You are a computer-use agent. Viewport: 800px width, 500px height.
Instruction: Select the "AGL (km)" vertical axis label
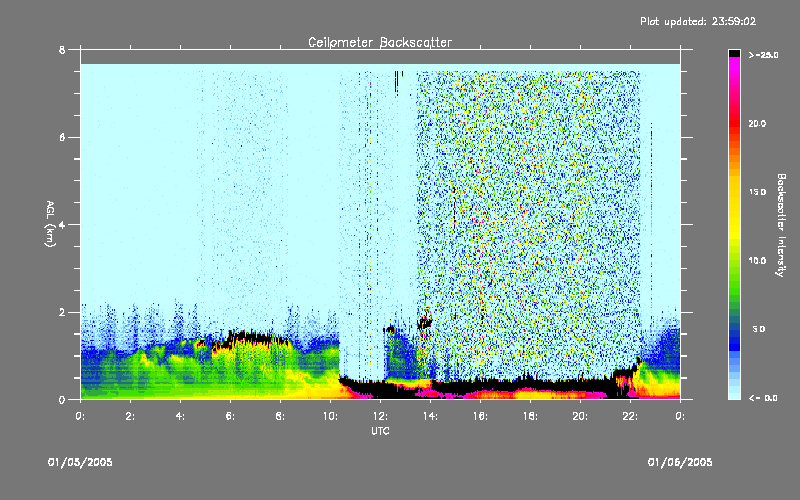(50, 223)
